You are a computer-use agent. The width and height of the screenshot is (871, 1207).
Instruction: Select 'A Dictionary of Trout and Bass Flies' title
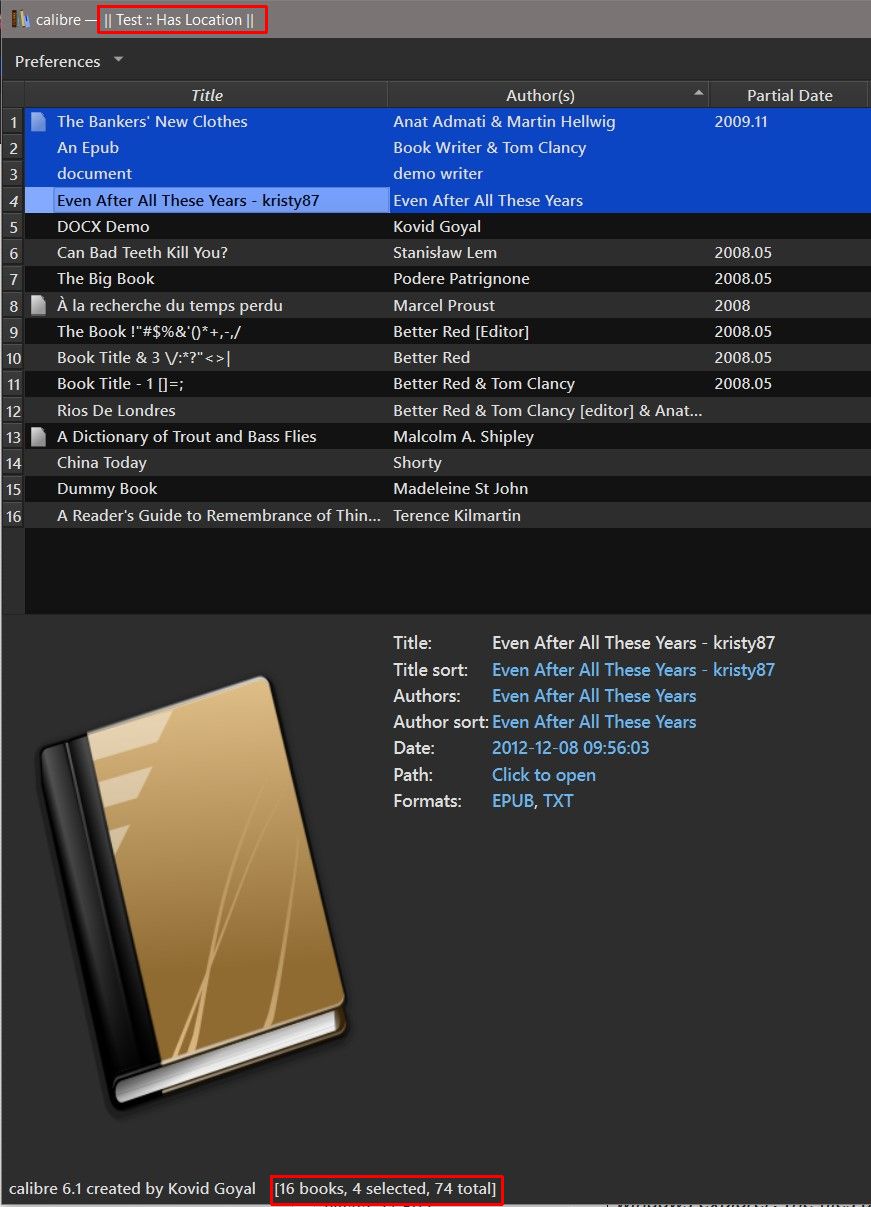pos(187,437)
